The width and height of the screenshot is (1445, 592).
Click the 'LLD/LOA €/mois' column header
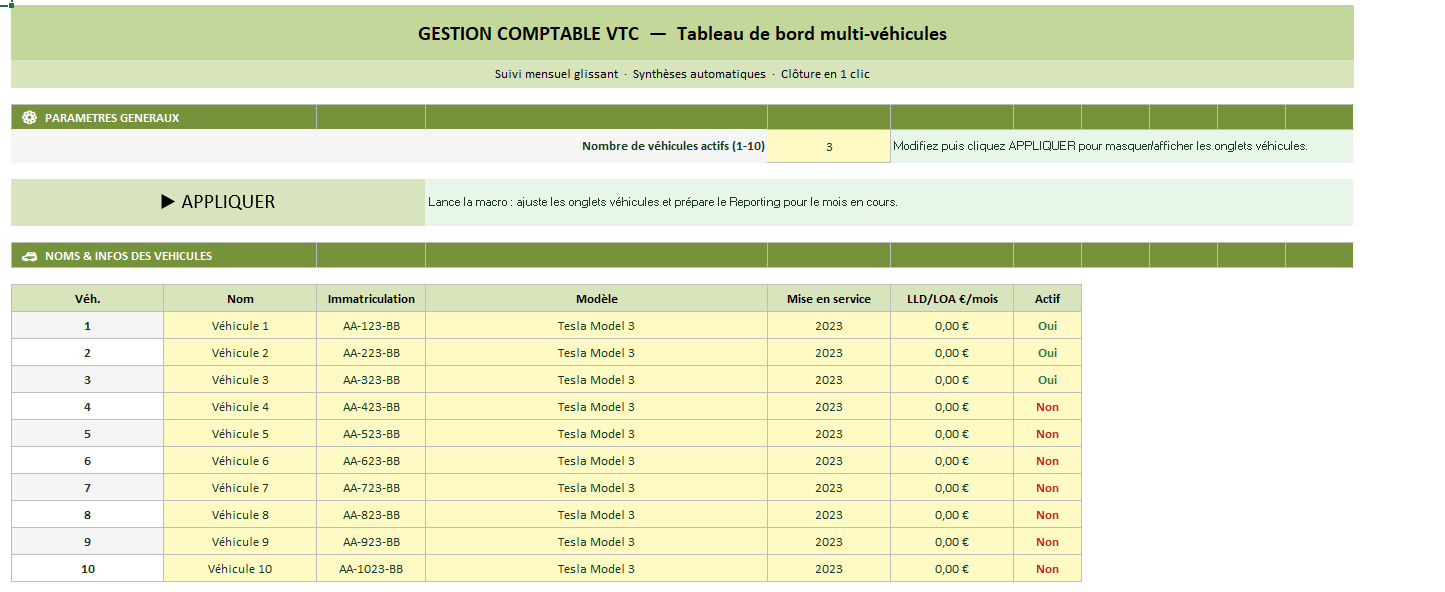(952, 299)
